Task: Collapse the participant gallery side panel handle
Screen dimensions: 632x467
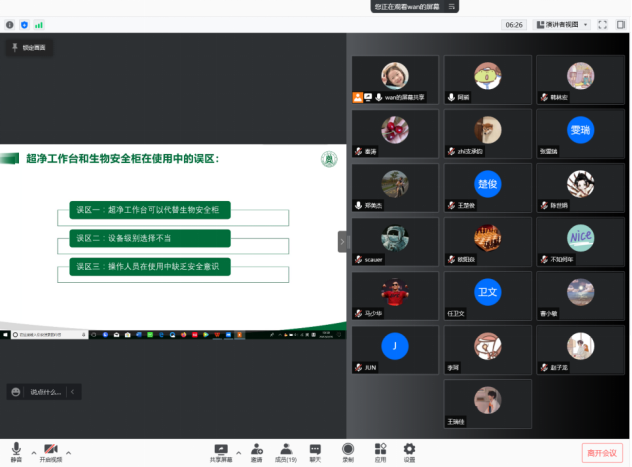Action: 342,241
